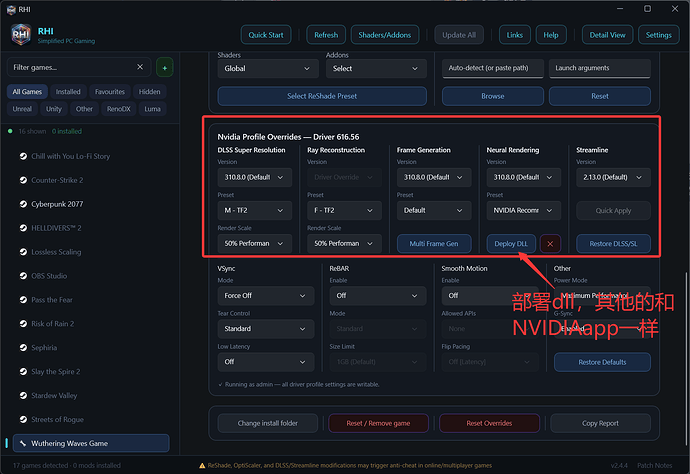690x474 pixels.
Task: Open the Addons Select dropdown
Action: pos(376,69)
